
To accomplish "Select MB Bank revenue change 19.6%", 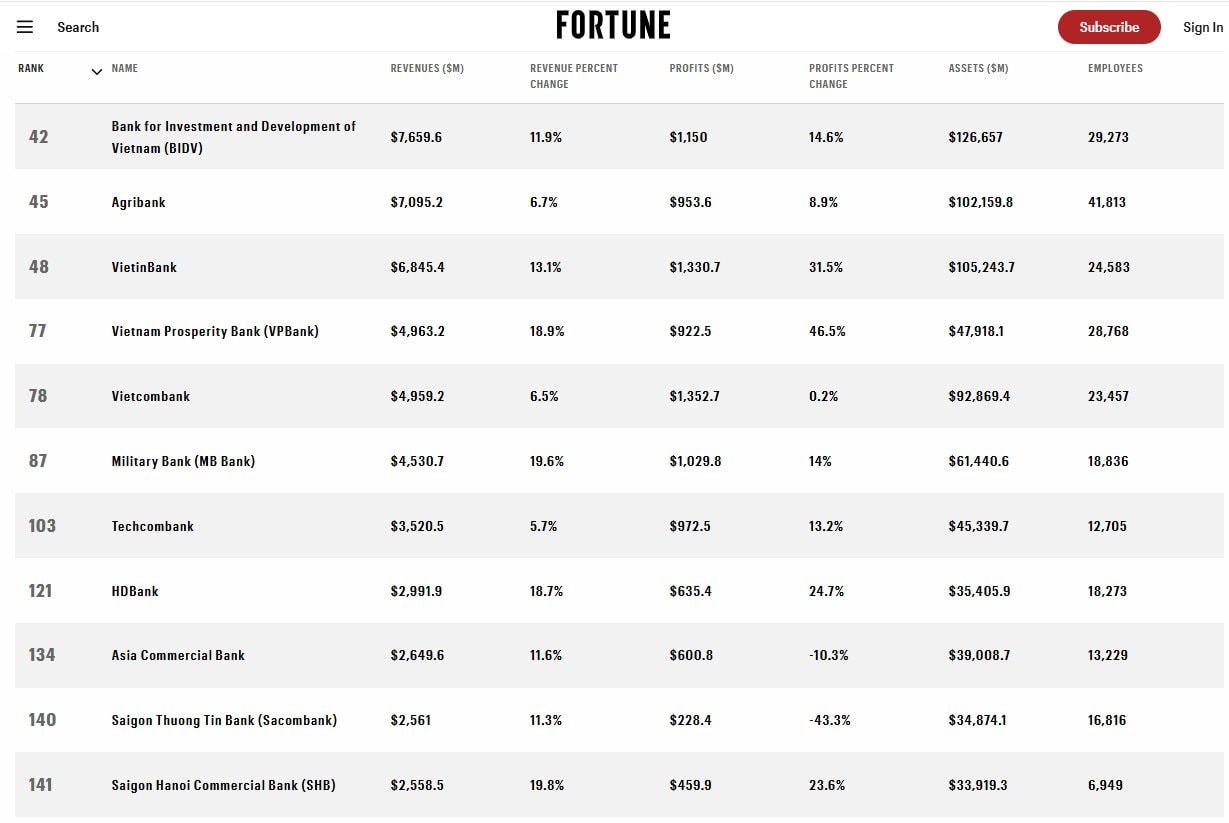I will (547, 461).
